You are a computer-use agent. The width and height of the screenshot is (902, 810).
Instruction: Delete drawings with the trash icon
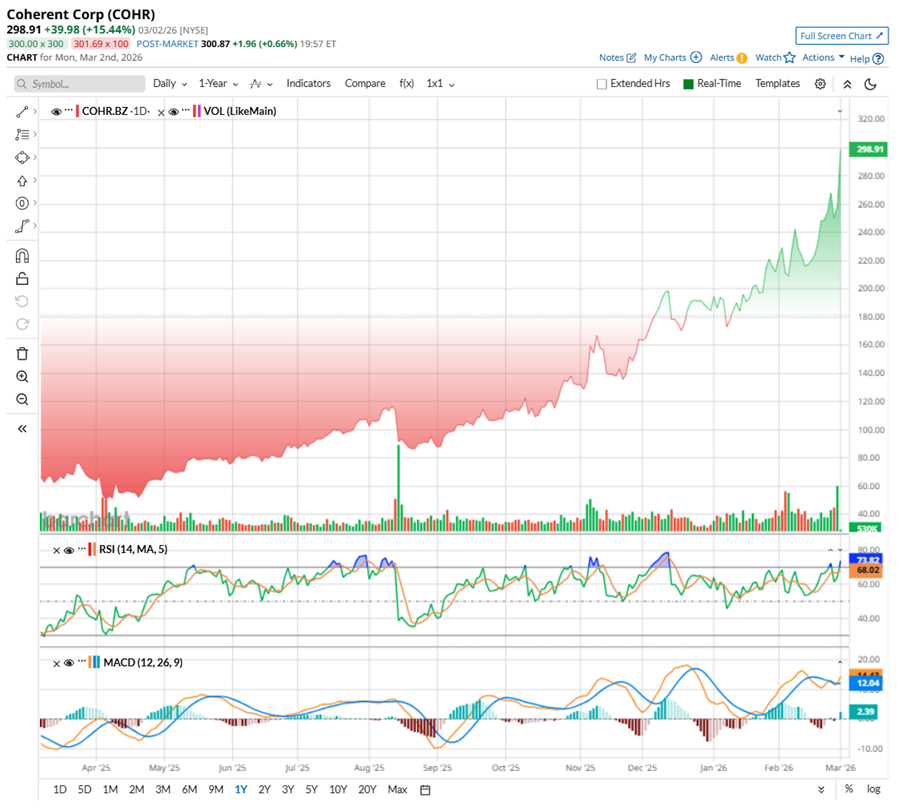[x=22, y=354]
